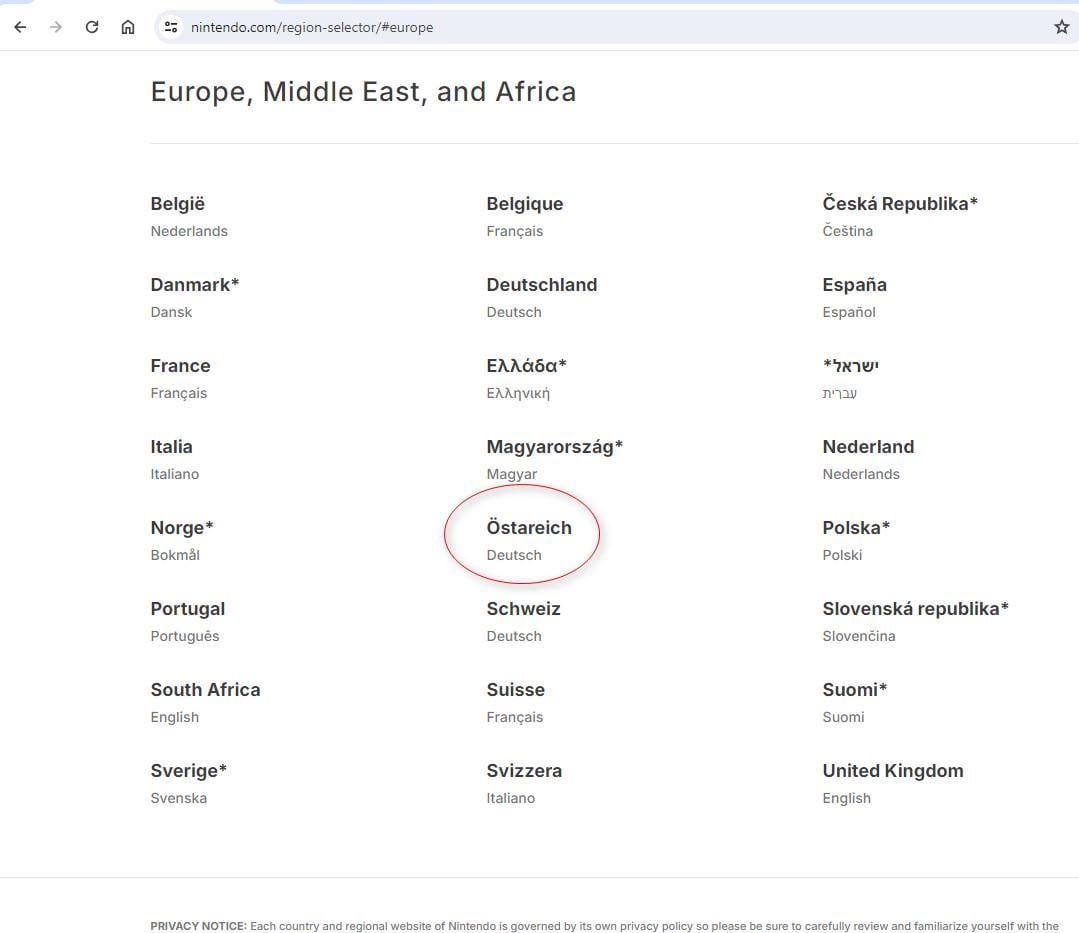Image resolution: width=1079 pixels, height=933 pixels.
Task: Open the Nederland region link
Action: point(868,459)
